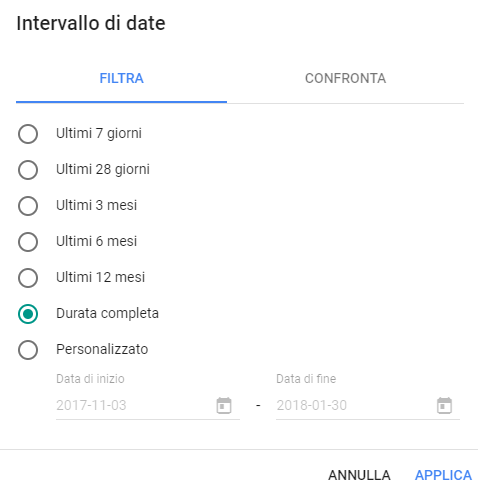
Task: Click the APPLICA button
Action: (x=443, y=475)
